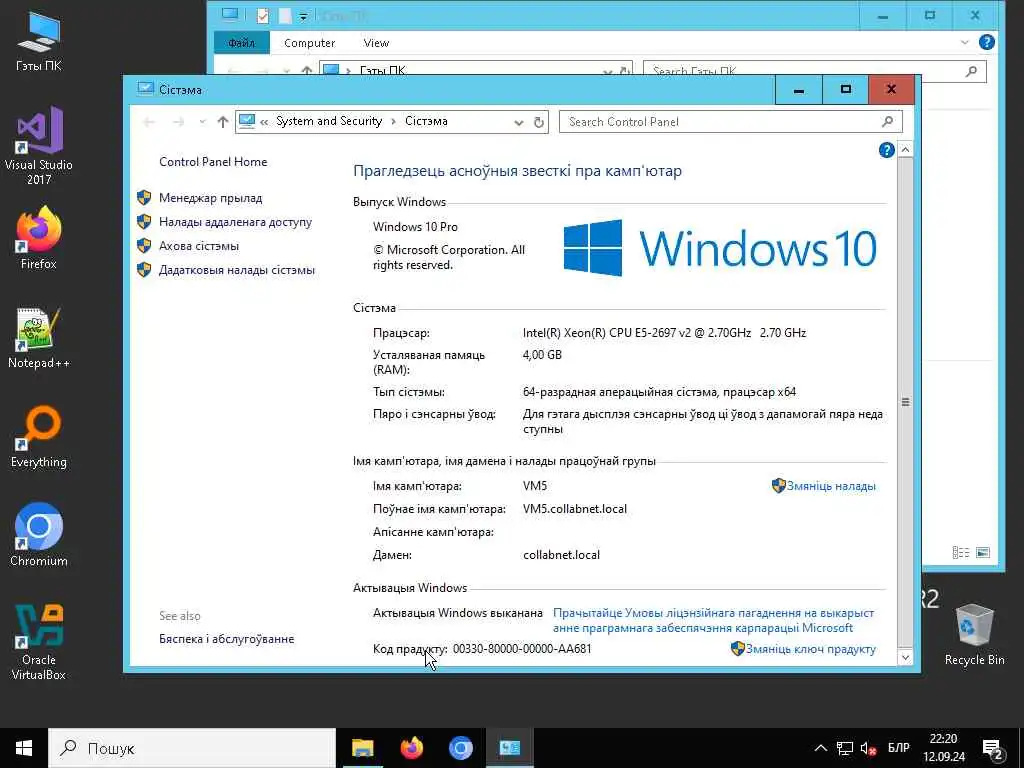The height and width of the screenshot is (768, 1024).
Task: Expand the ribbon in Гэты ПК window
Action: coord(965,42)
